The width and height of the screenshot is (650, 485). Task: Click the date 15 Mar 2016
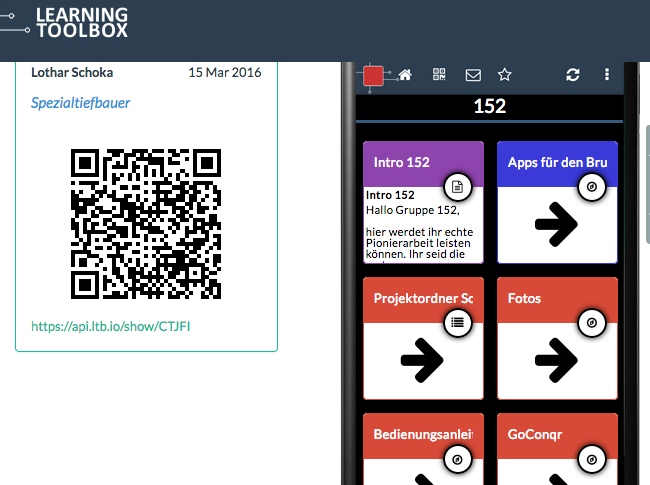click(225, 73)
